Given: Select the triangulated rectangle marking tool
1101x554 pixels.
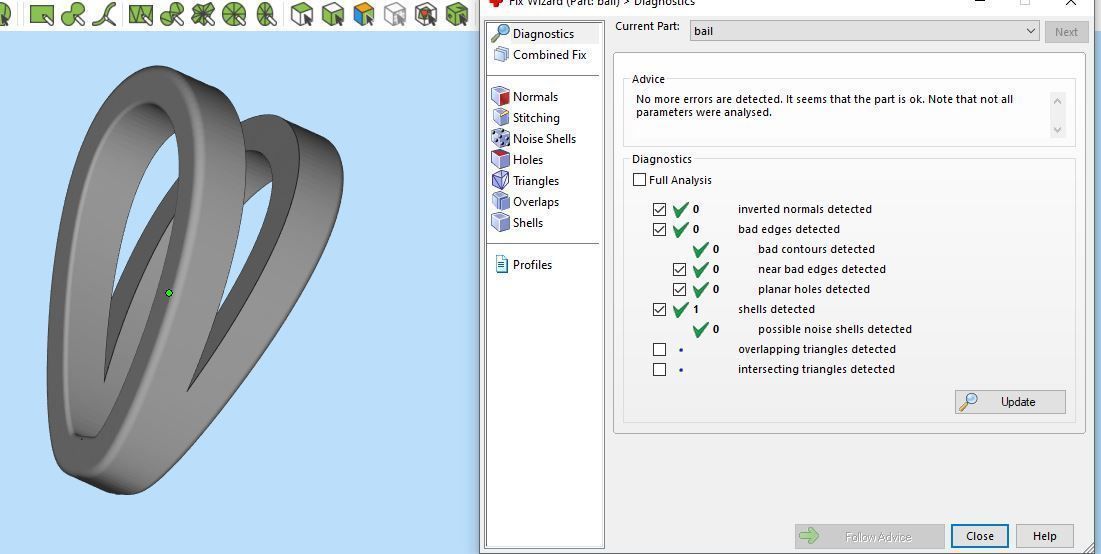Looking at the screenshot, I should (x=140, y=14).
